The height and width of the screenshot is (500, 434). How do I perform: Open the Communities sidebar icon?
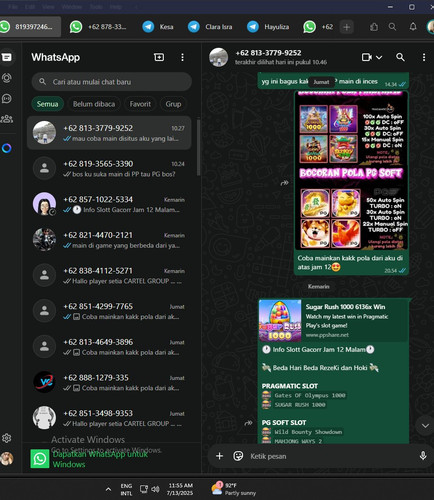tap(7, 119)
